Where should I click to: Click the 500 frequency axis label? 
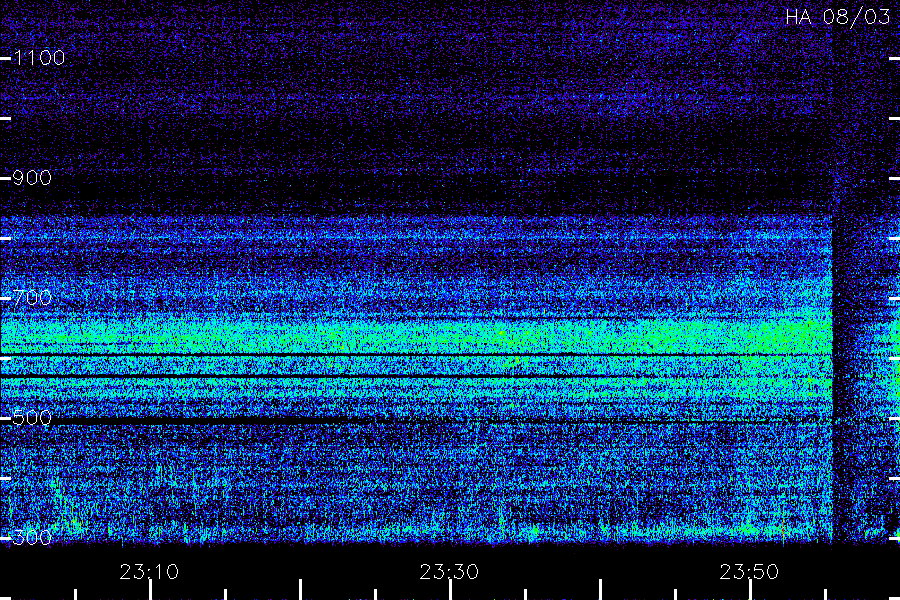[32, 418]
